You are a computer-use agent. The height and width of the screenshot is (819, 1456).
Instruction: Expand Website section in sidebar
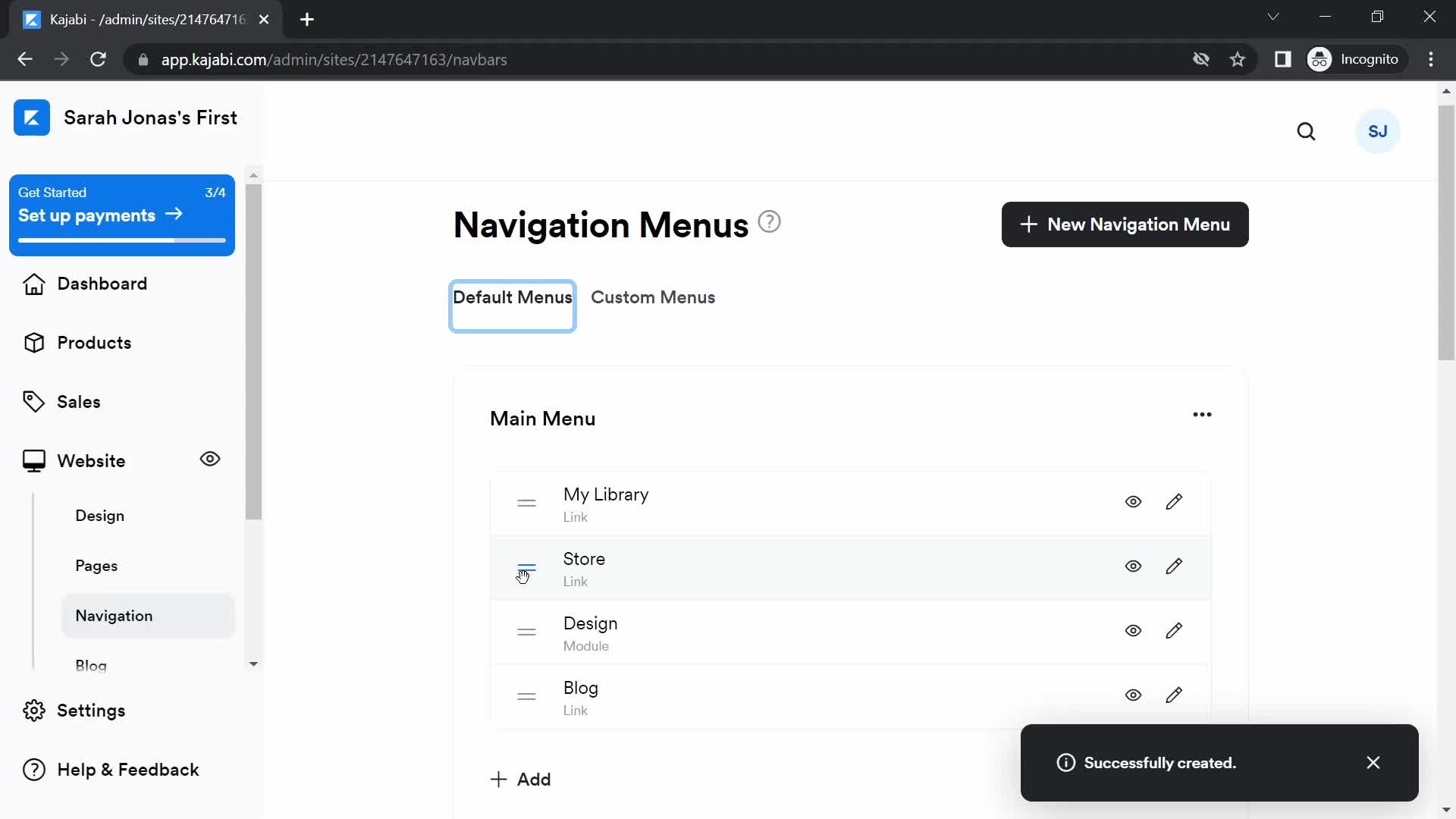[x=91, y=460]
